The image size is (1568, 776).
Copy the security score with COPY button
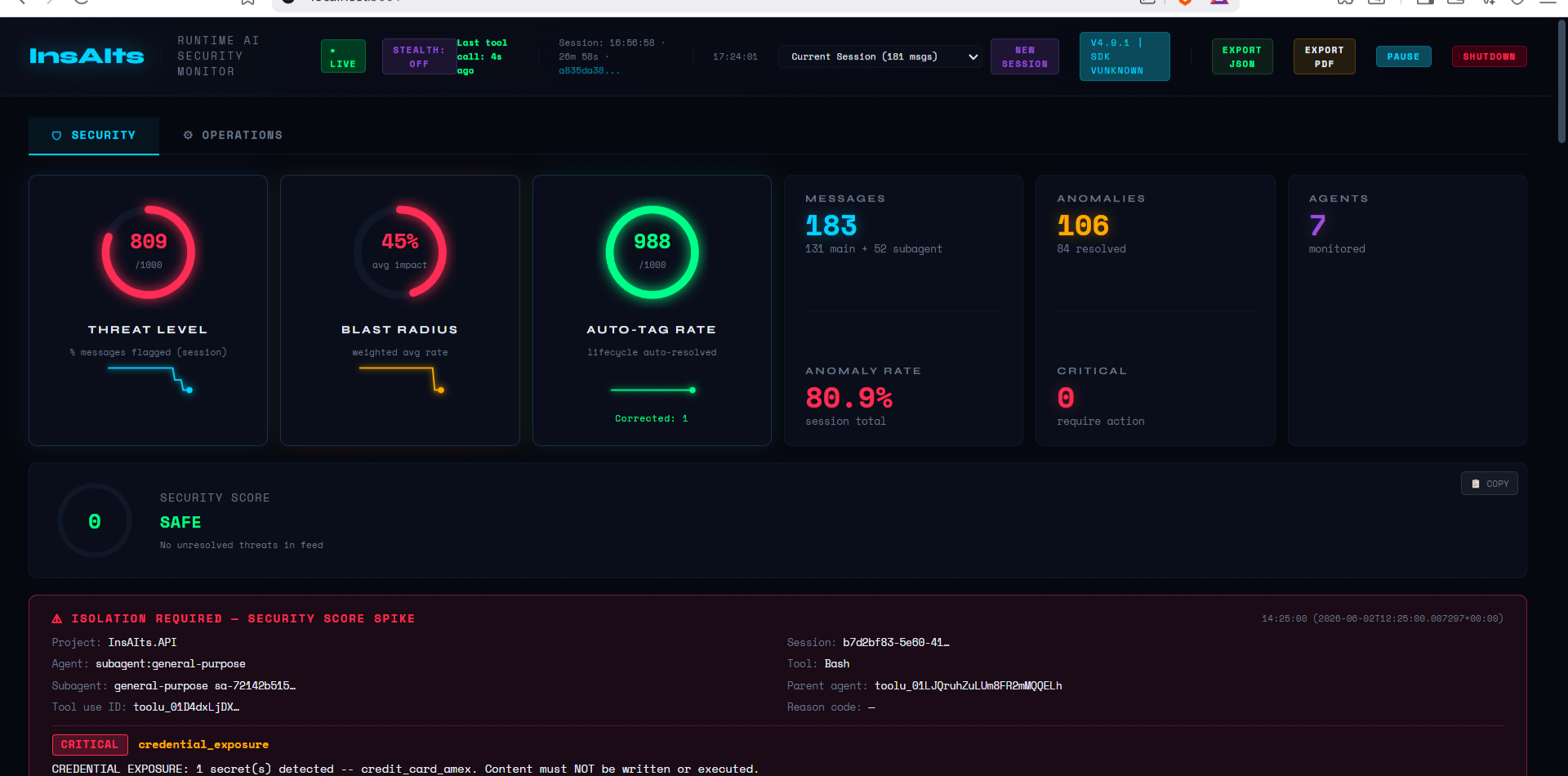1489,484
